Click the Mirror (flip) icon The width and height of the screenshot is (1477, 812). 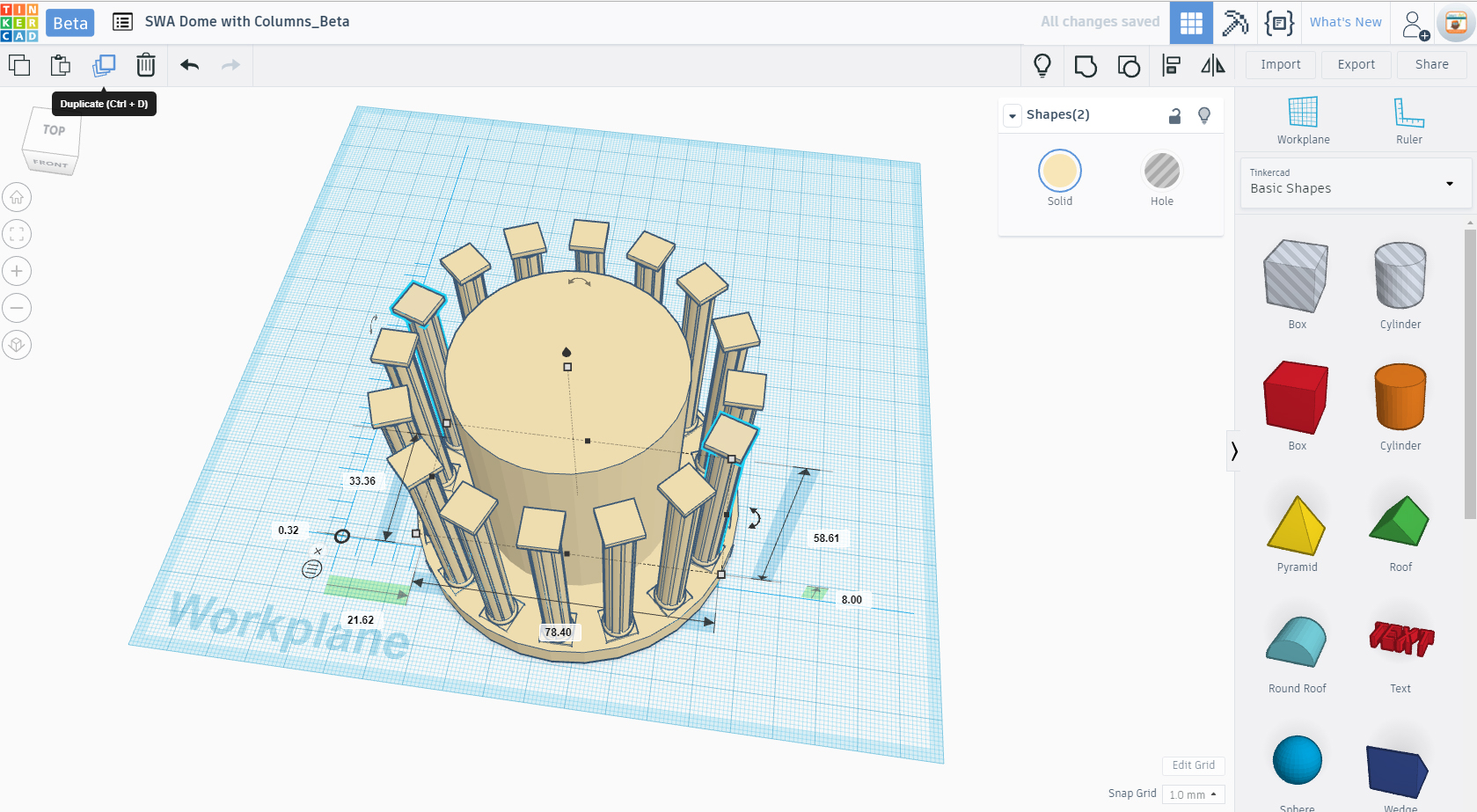pos(1213,65)
